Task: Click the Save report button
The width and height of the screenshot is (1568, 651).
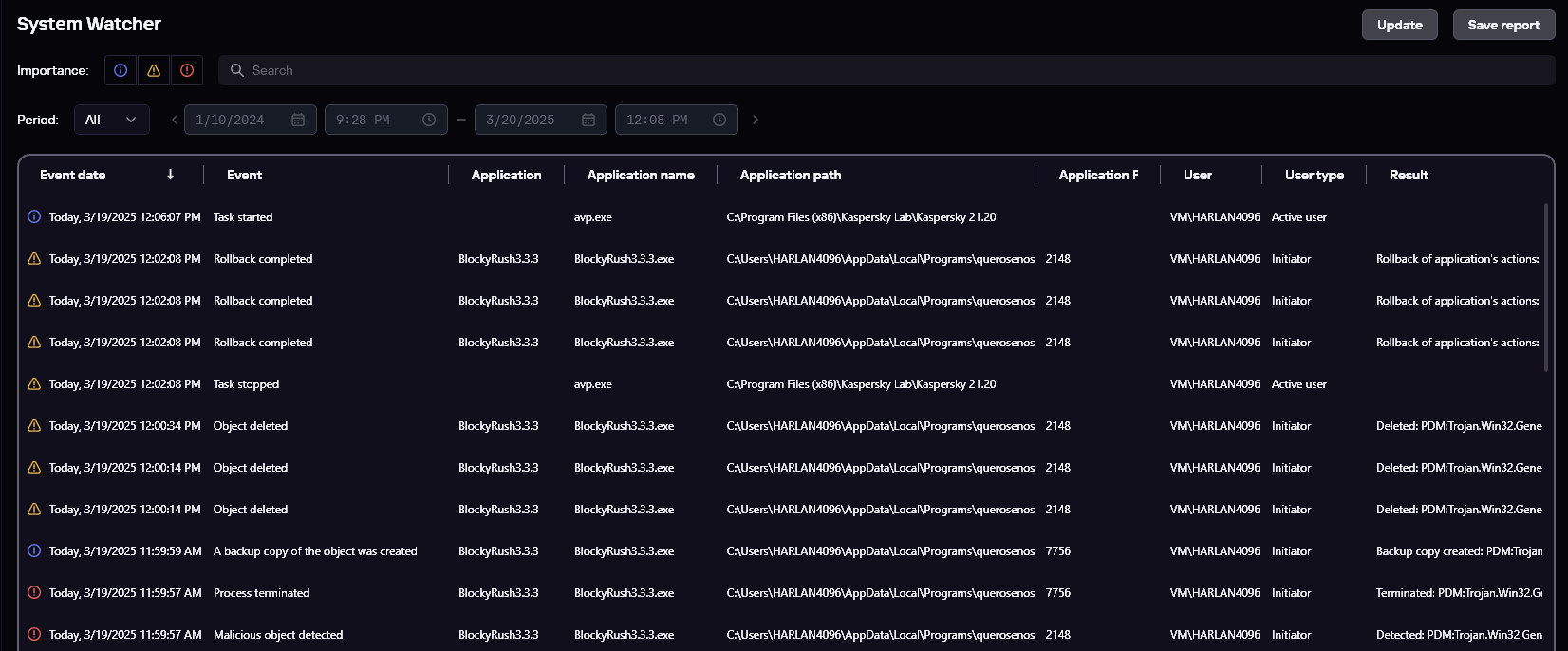Action: point(1504,25)
